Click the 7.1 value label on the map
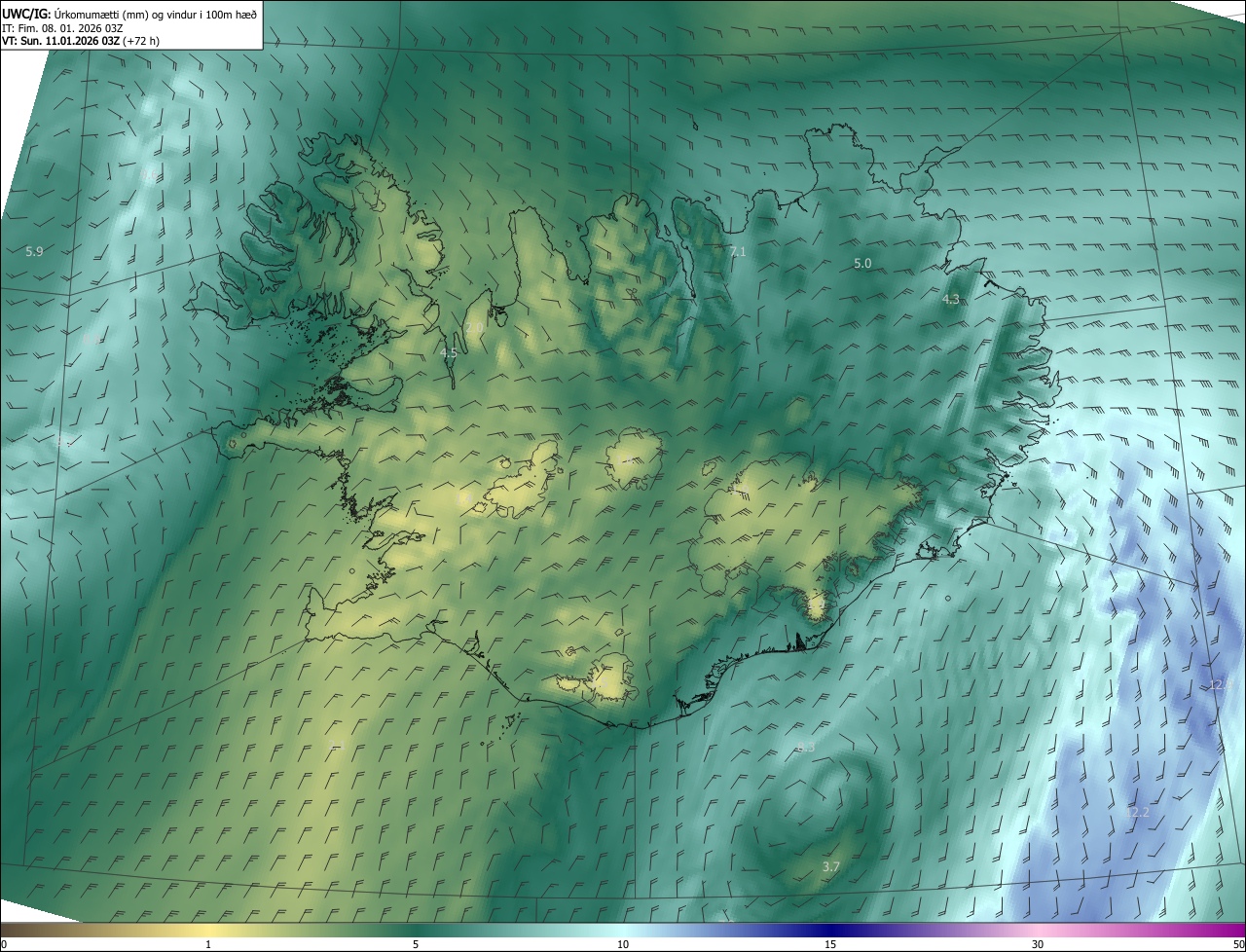This screenshot has width=1246, height=952. point(737,252)
